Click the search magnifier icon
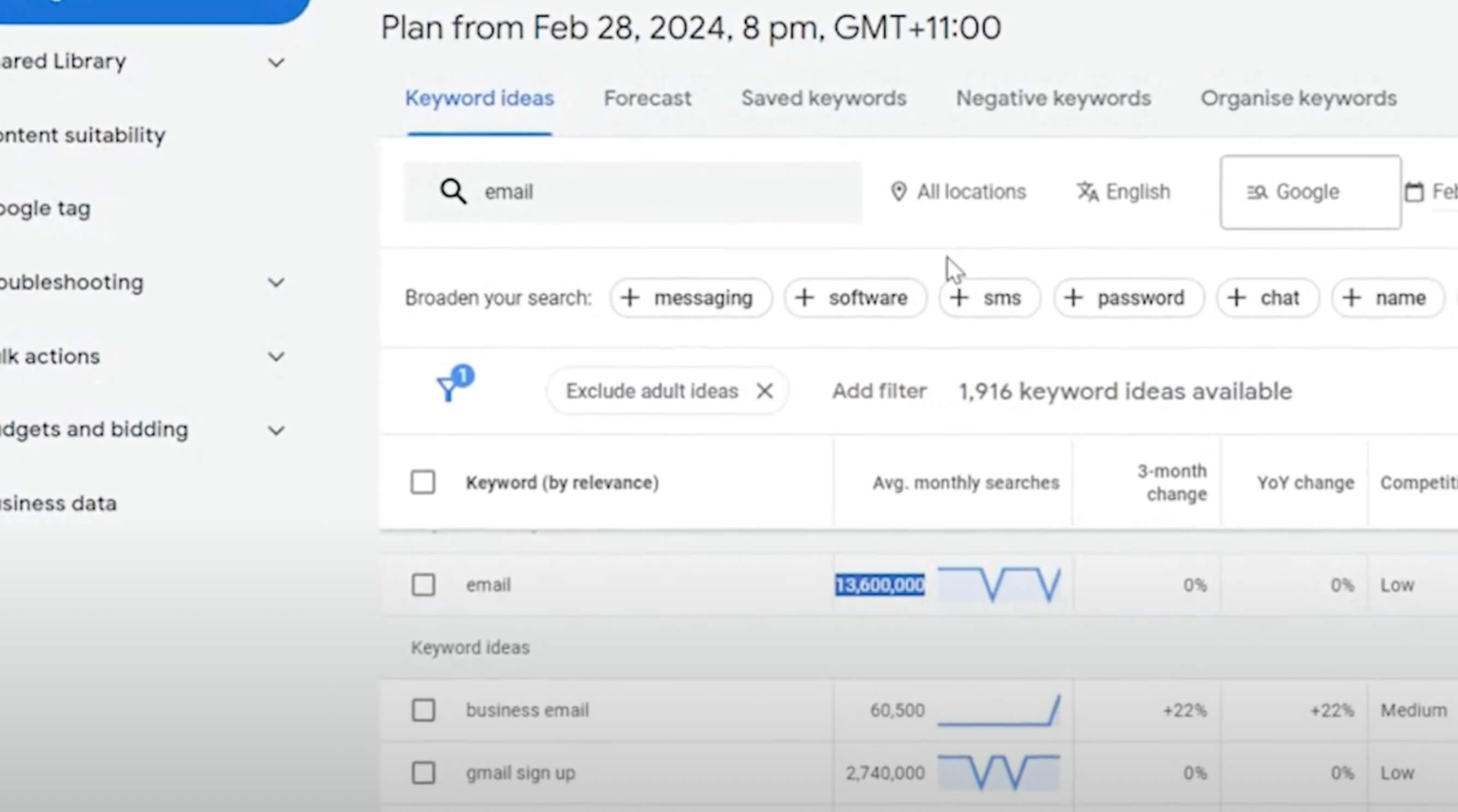The image size is (1458, 812). point(454,192)
